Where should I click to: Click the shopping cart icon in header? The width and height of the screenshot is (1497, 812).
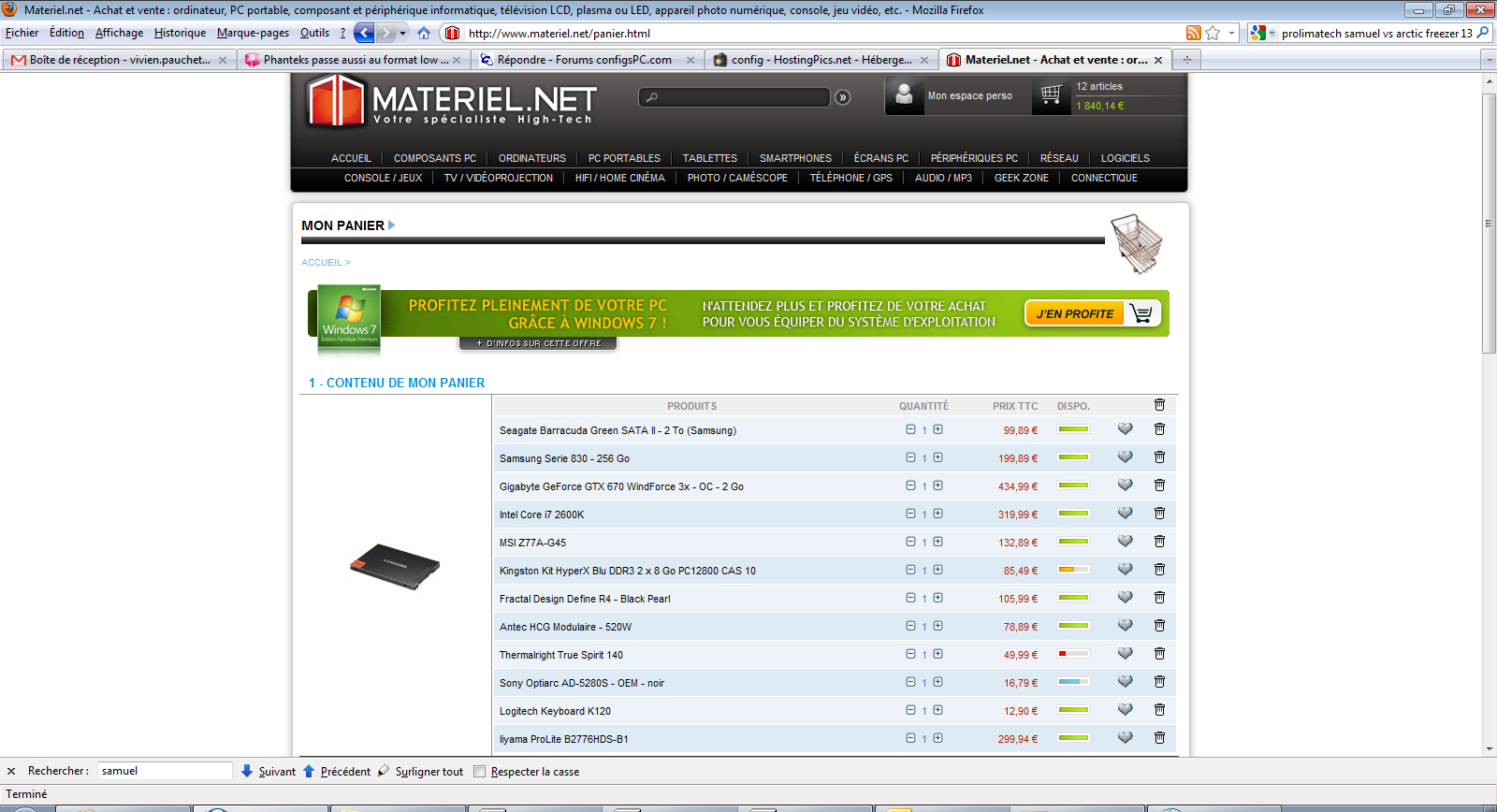pyautogui.click(x=1051, y=94)
